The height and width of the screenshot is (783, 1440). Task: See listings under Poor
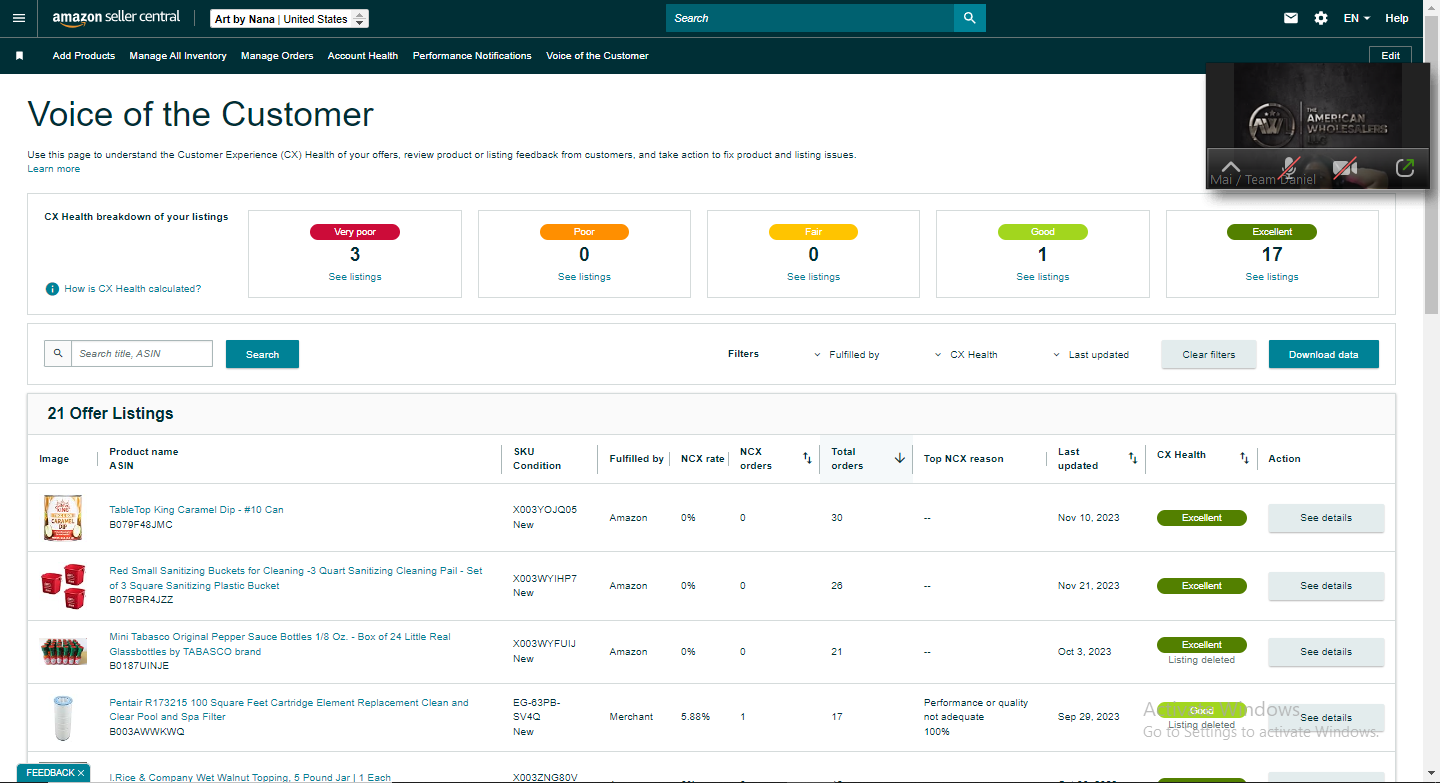(x=584, y=277)
